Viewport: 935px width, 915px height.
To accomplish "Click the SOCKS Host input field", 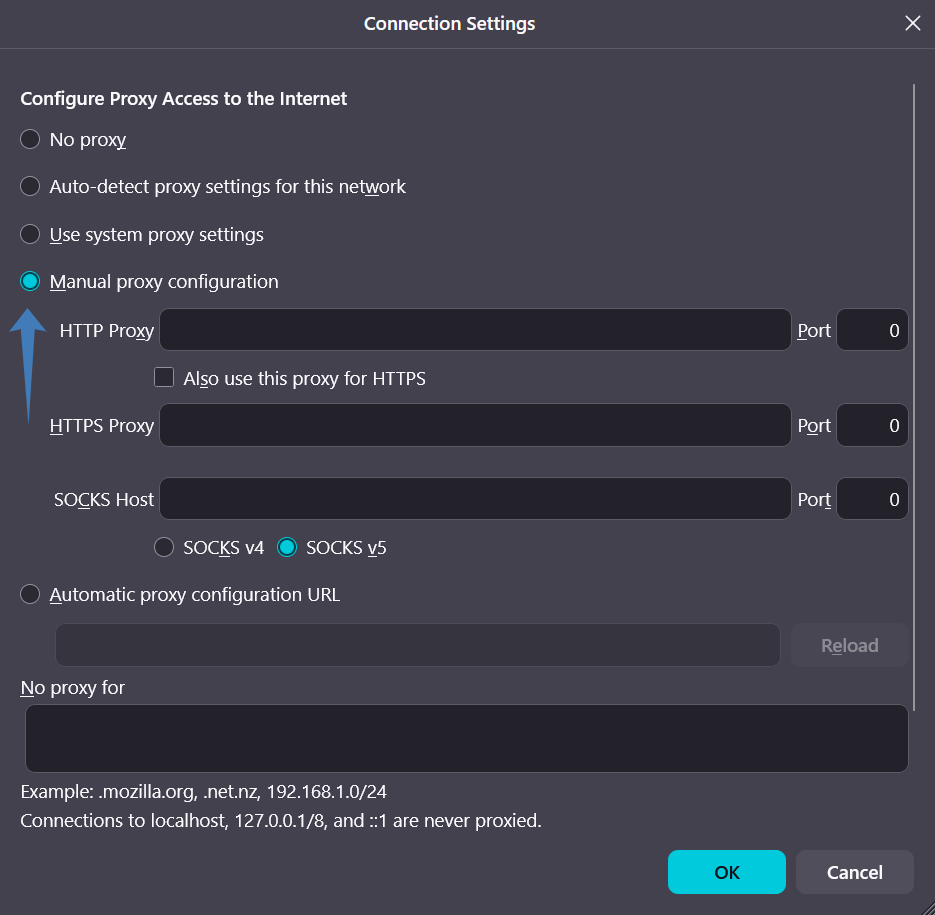I will coord(475,499).
